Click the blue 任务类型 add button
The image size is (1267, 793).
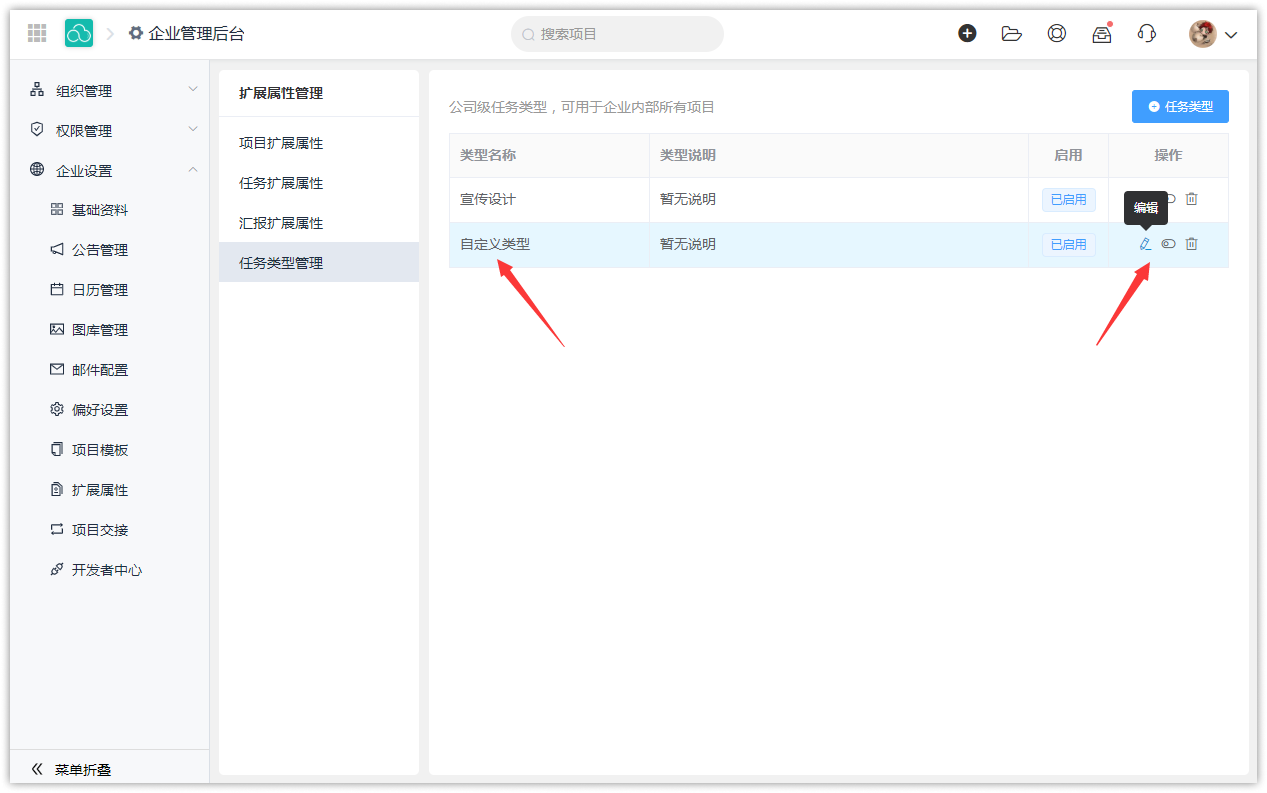(x=1180, y=106)
